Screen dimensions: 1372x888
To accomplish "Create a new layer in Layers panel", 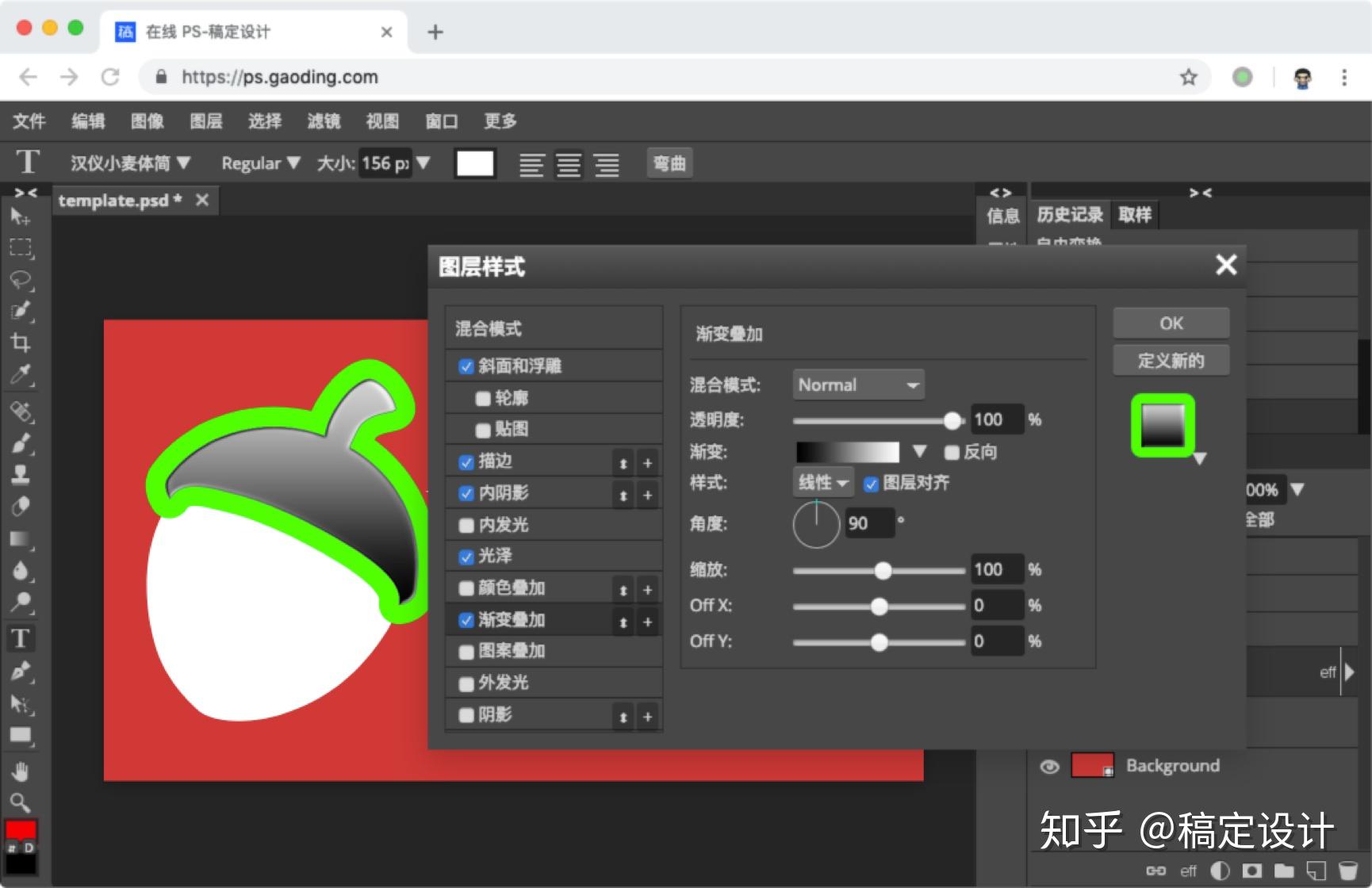I will [x=1316, y=871].
